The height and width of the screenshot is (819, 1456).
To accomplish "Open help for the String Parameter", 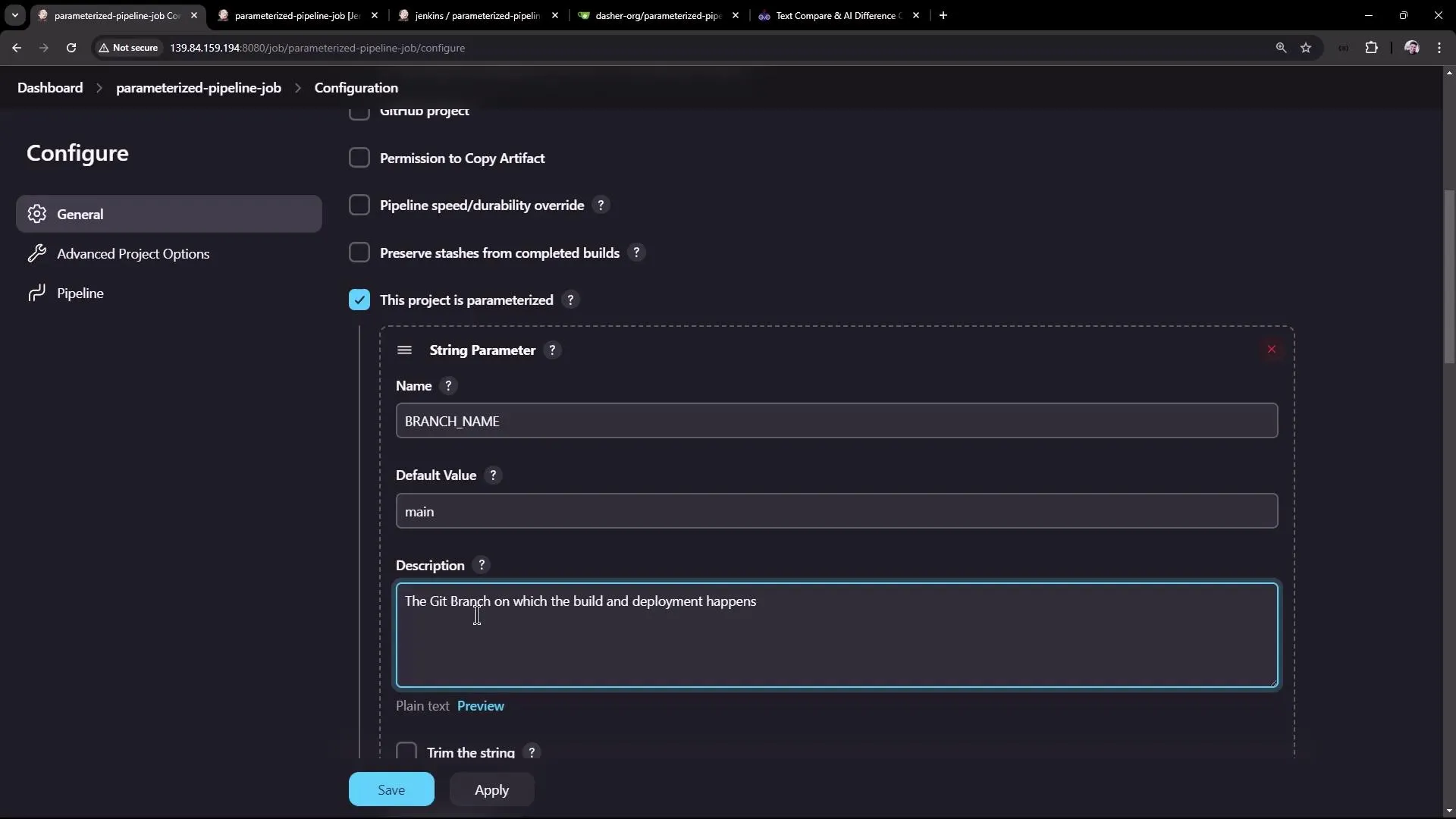I will tap(553, 350).
